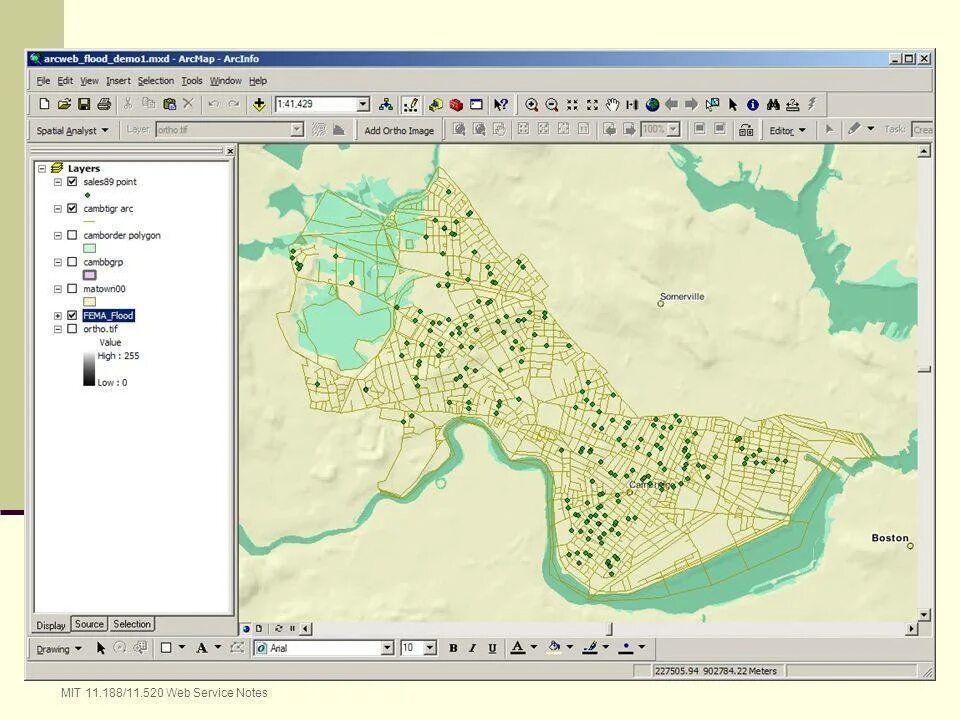Screen dimensions: 960x720
Task: Open the ArcToolbox red toolbox icon
Action: pos(456,105)
